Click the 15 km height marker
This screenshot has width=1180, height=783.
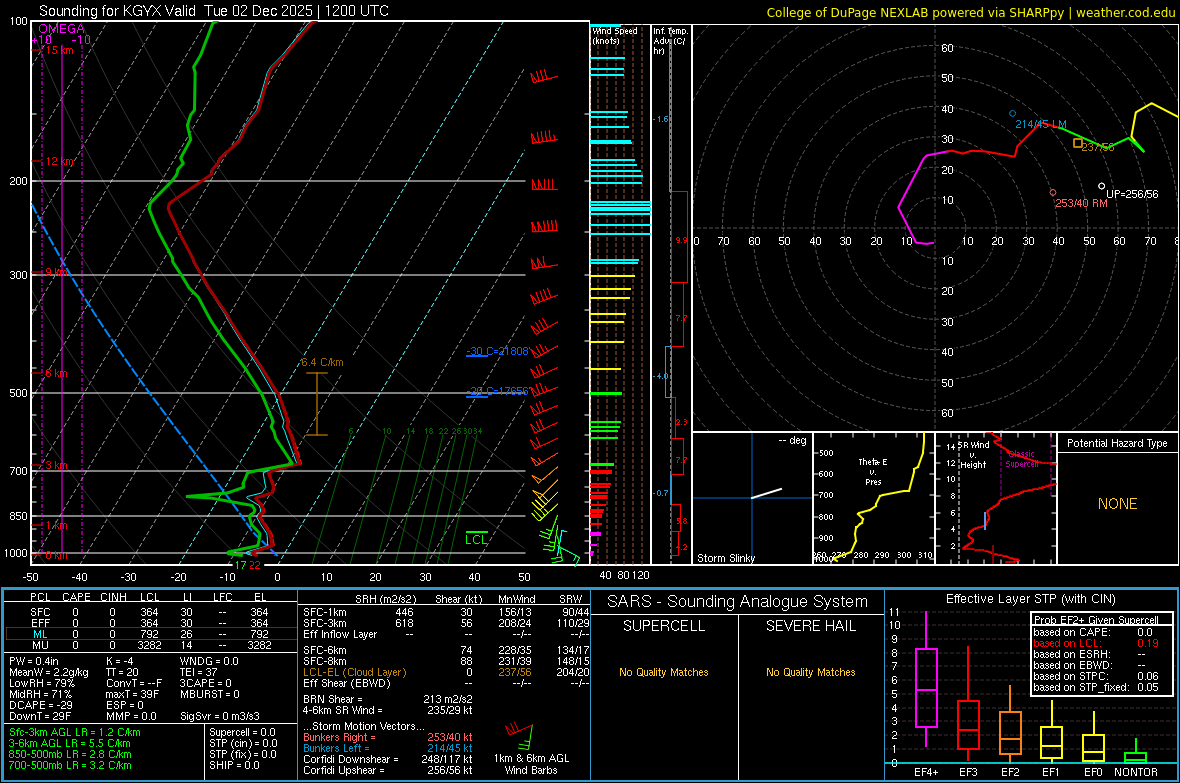point(57,50)
